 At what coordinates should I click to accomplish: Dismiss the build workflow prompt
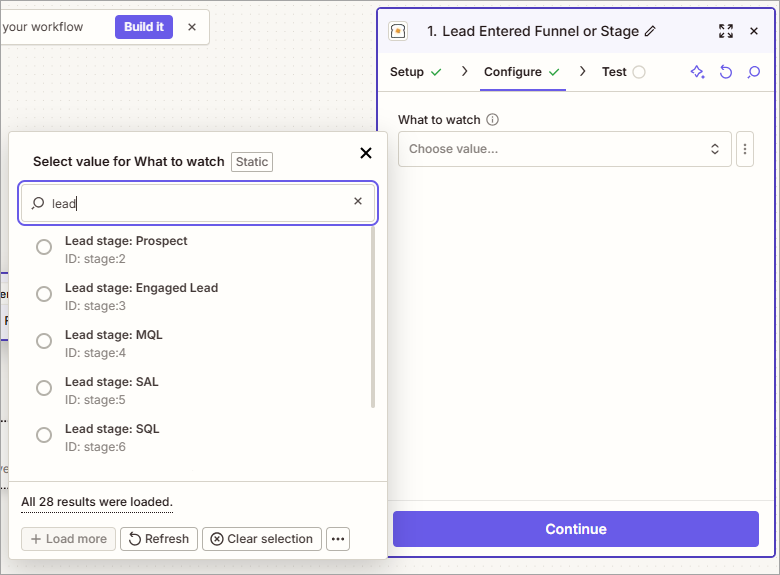pos(192,27)
